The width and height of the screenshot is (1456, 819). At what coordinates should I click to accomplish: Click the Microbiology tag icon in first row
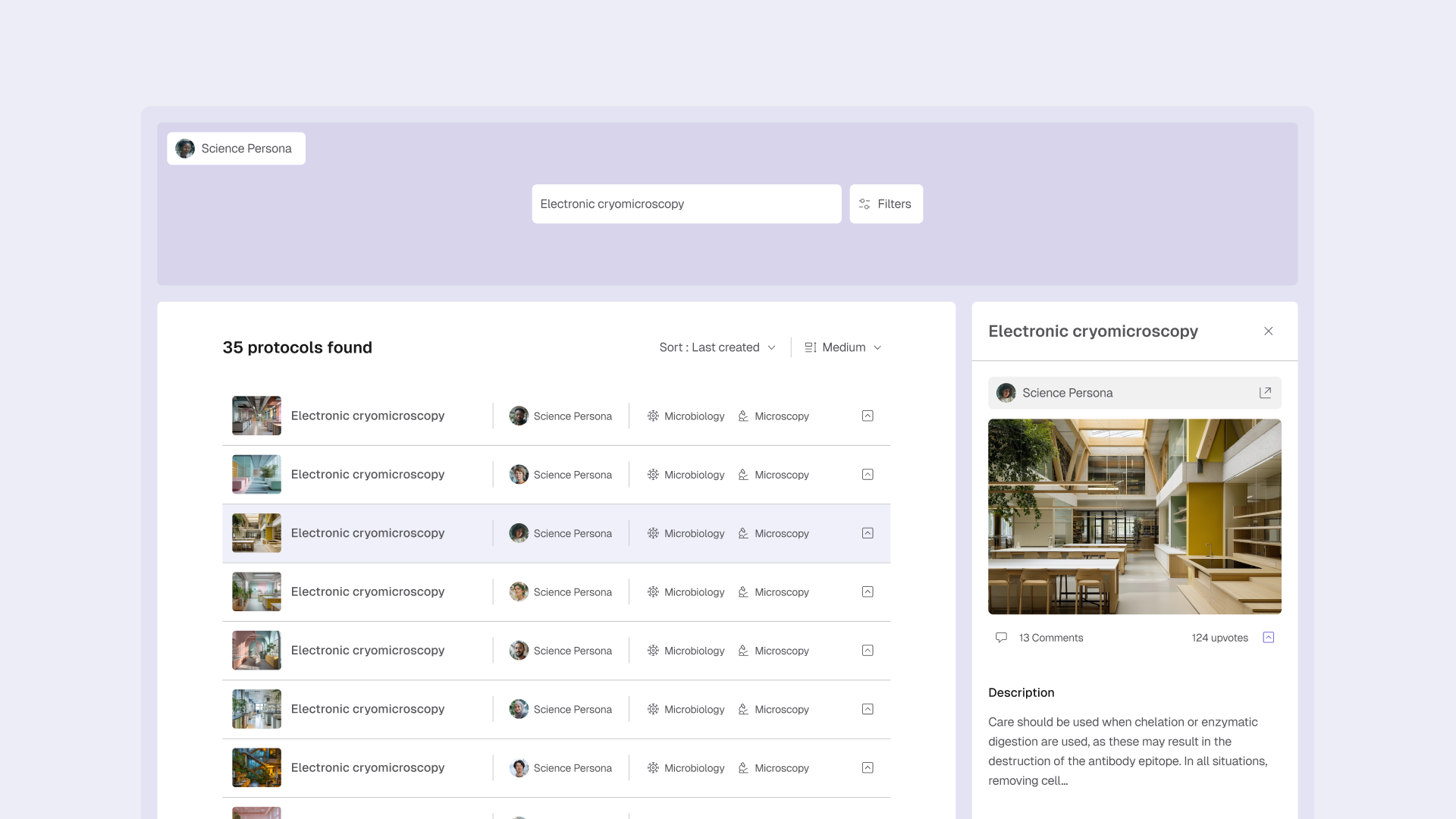653,416
